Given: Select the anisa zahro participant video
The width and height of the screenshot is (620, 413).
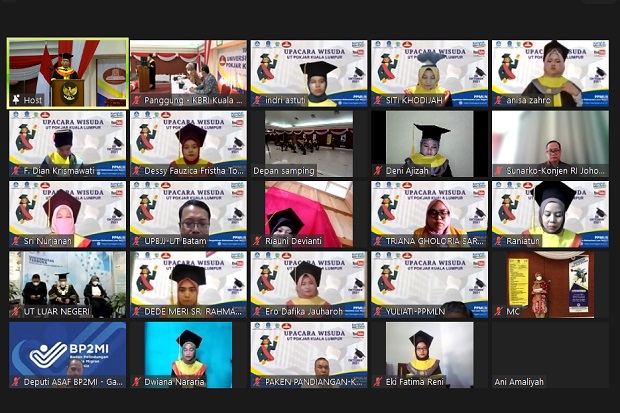Looking at the screenshot, I should pos(550,73).
